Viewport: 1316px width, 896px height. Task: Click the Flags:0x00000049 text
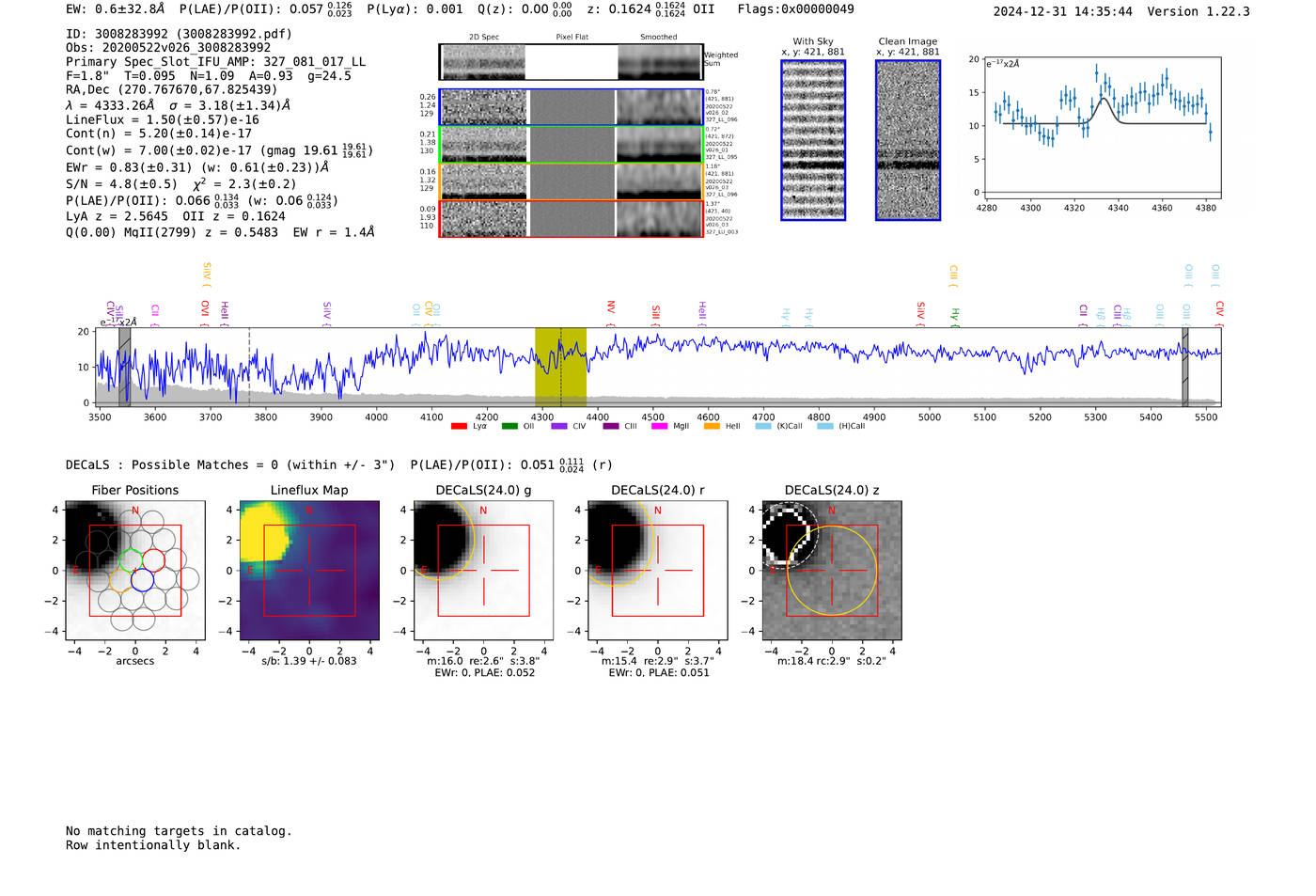pos(796,9)
